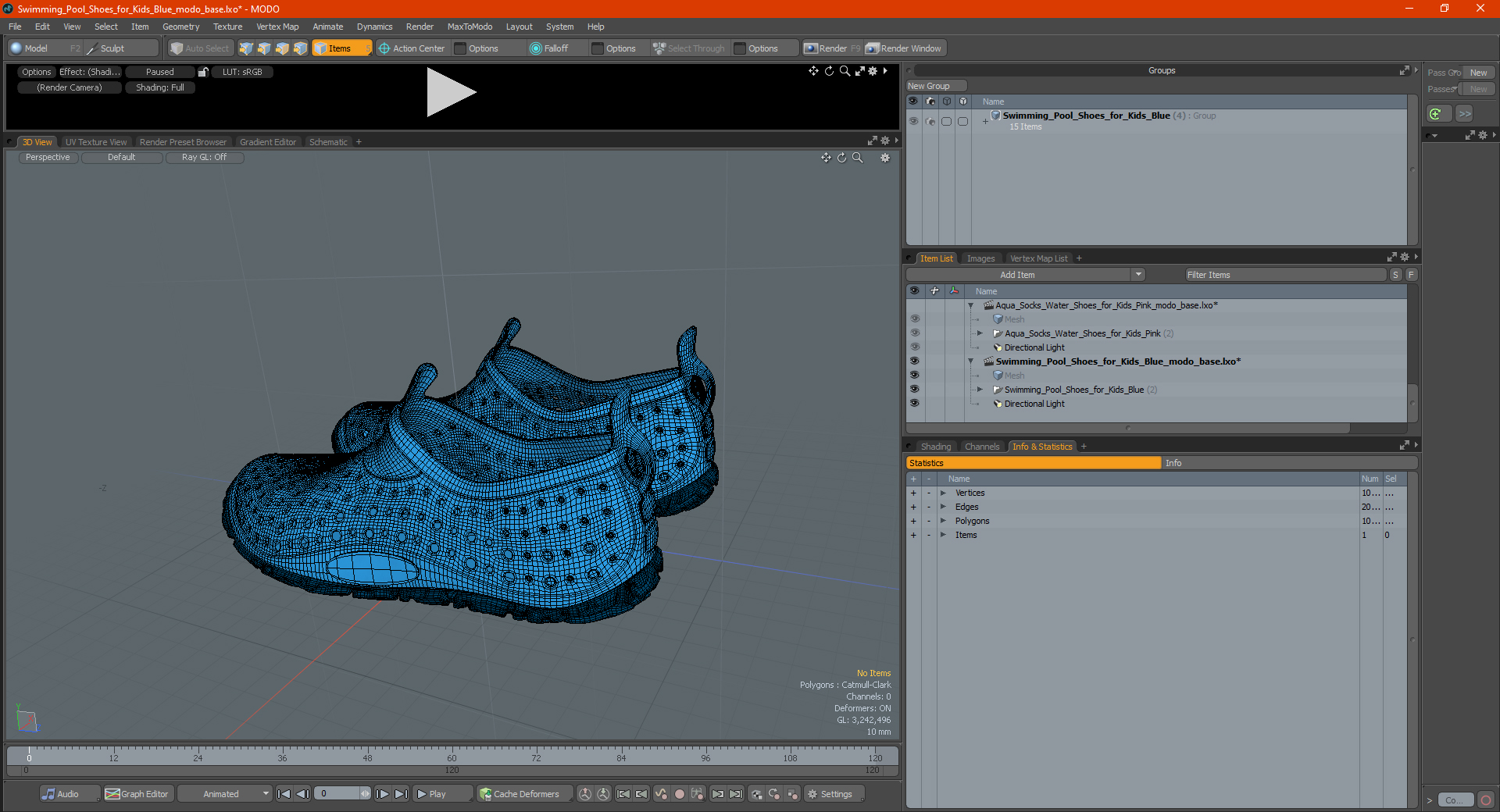This screenshot has height=812, width=1500.
Task: Open the Geometry menu
Action: [x=180, y=27]
